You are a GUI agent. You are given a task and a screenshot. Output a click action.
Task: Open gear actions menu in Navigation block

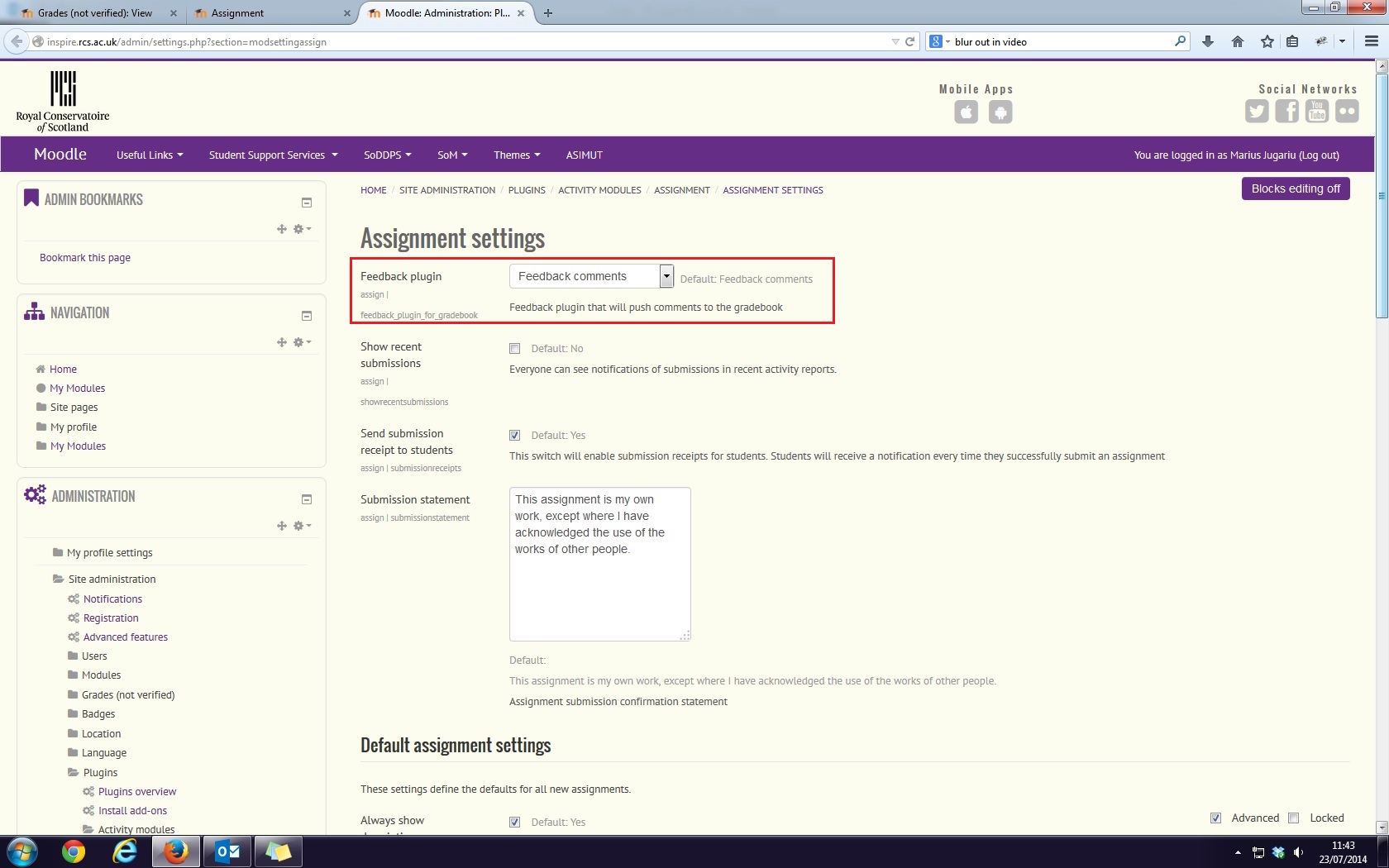[x=302, y=342]
